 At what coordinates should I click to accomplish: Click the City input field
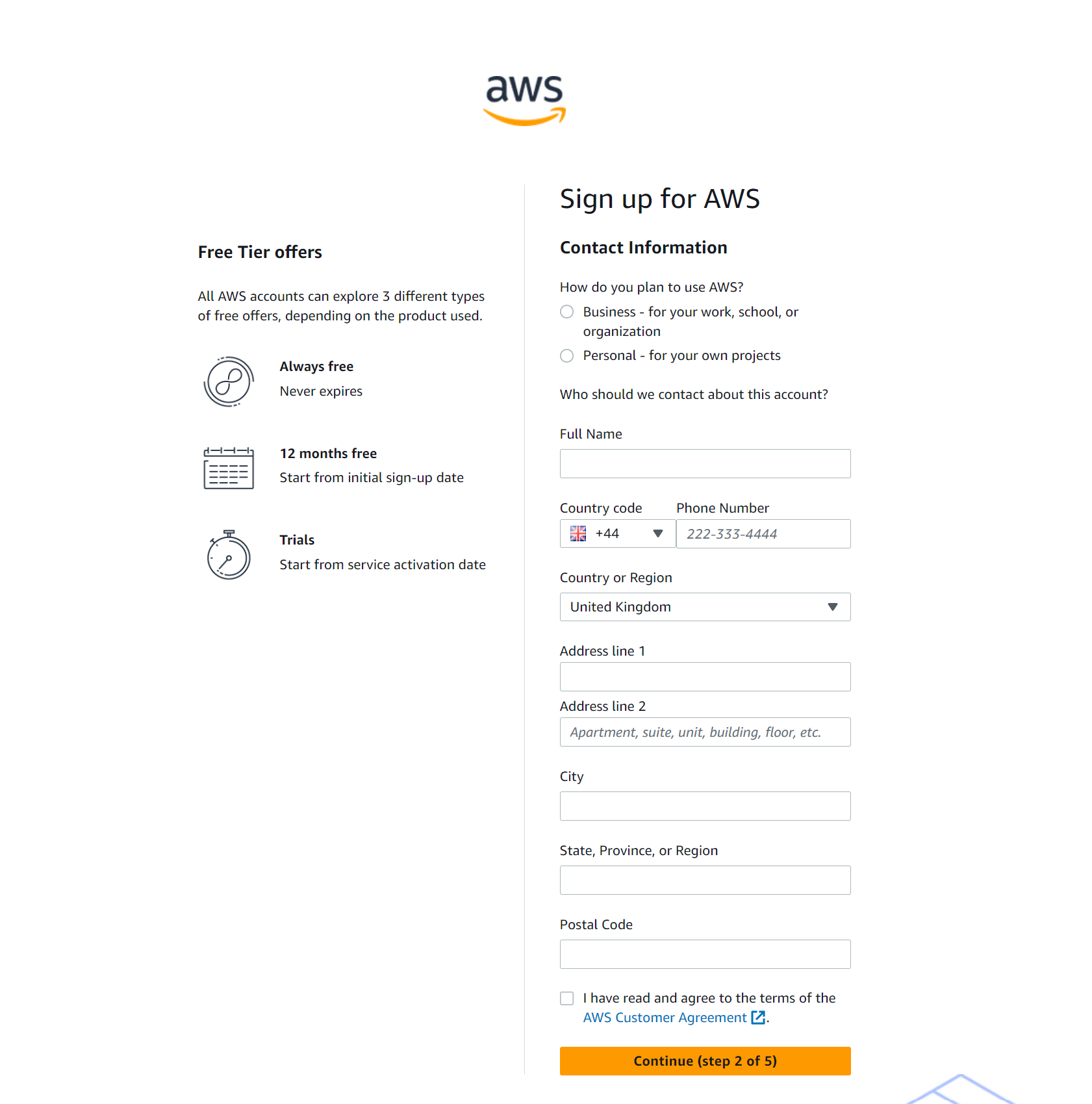click(x=705, y=806)
